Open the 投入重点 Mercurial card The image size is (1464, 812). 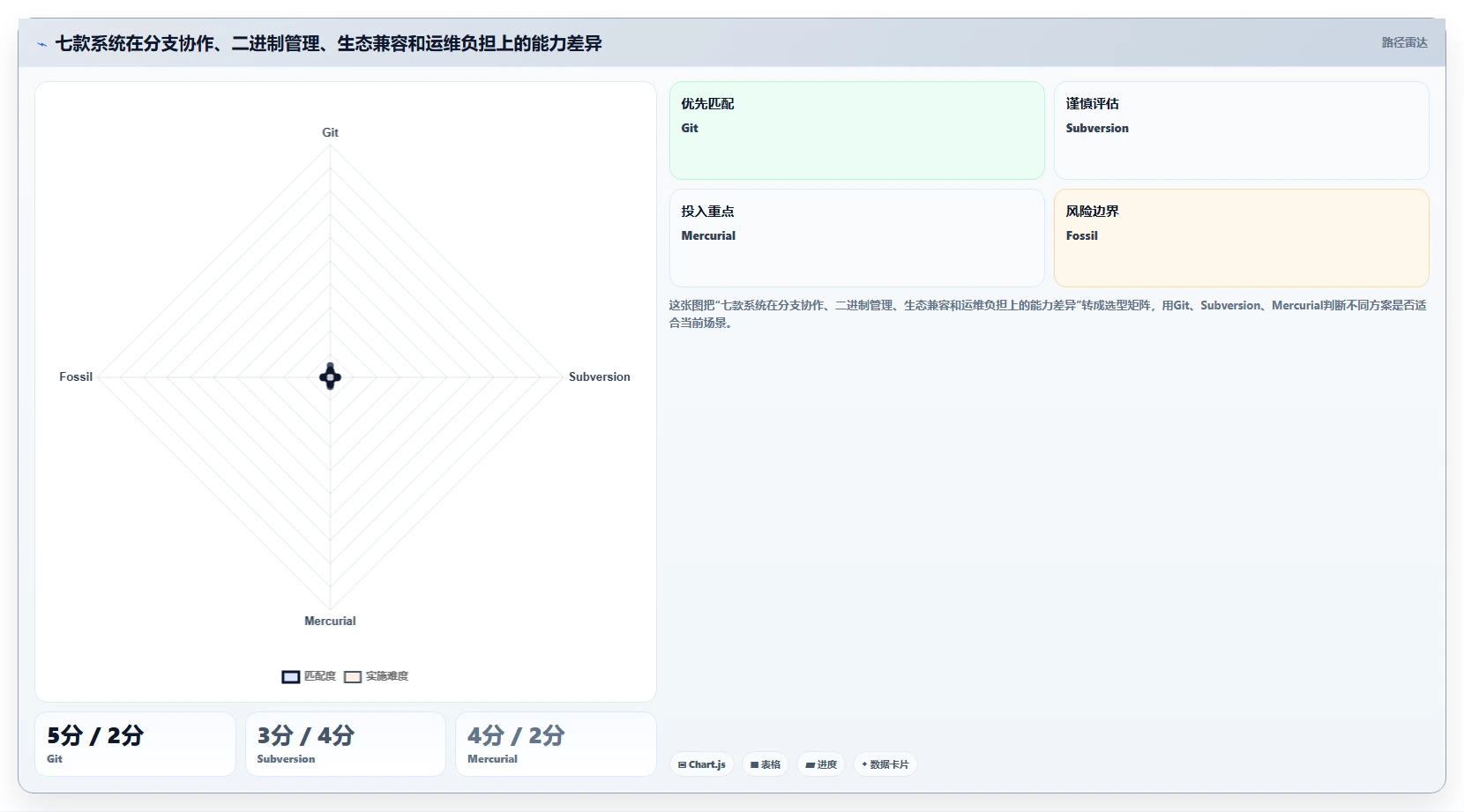856,238
